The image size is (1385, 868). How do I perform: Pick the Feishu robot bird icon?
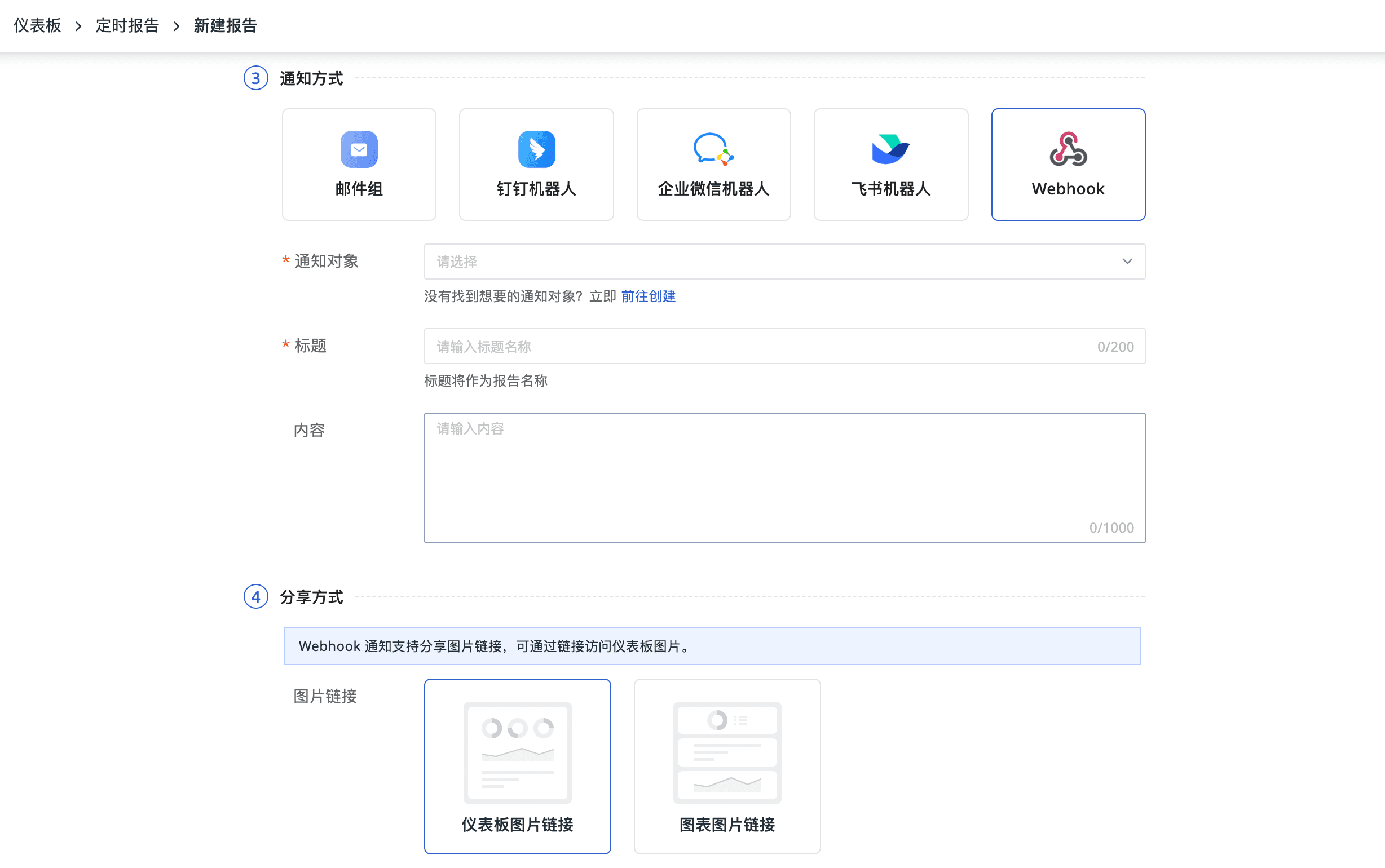[890, 149]
